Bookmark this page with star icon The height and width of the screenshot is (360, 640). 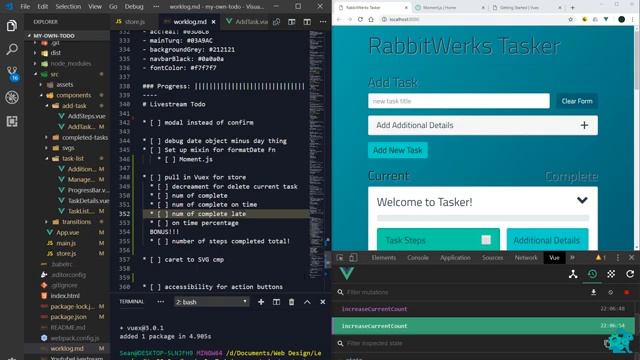(x=570, y=19)
